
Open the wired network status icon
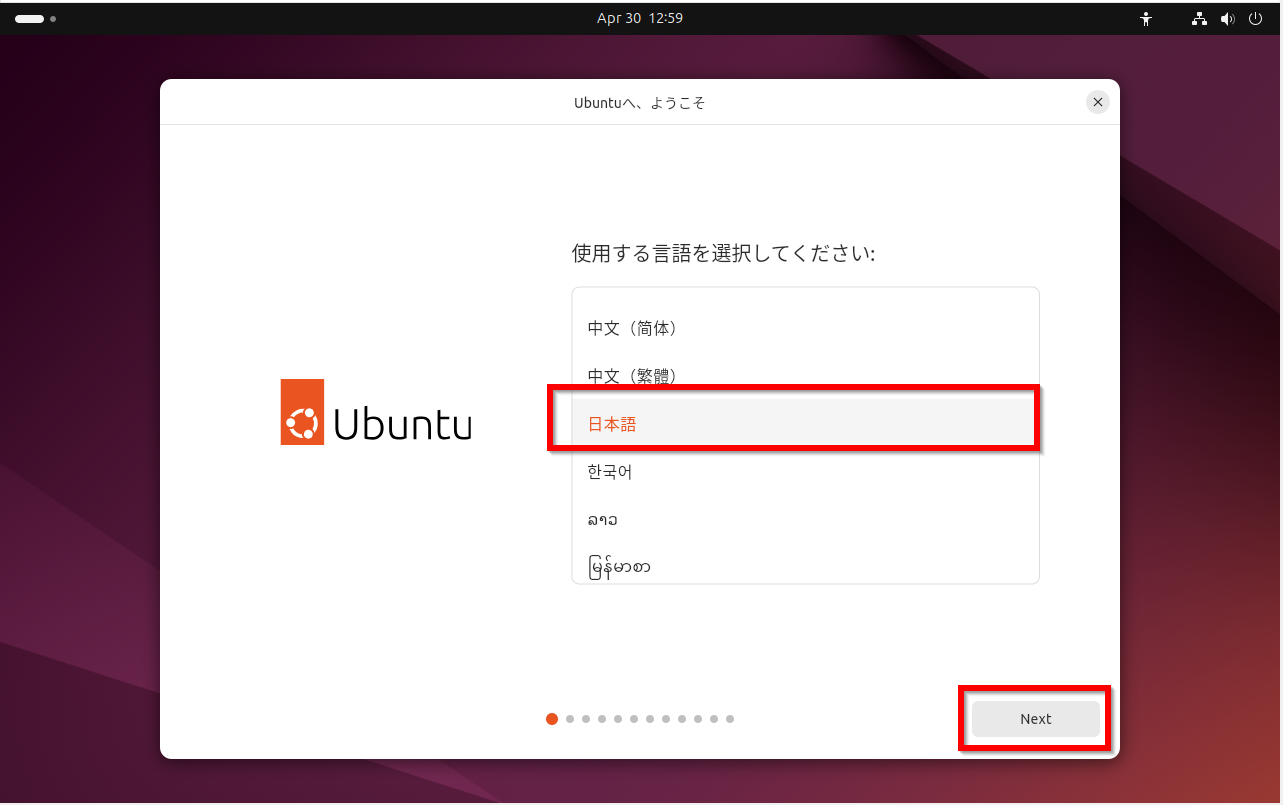click(x=1200, y=18)
